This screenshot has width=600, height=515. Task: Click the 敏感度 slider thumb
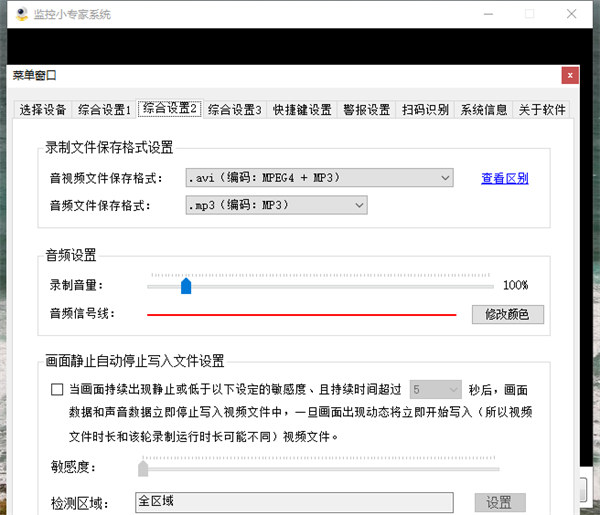click(x=143, y=469)
